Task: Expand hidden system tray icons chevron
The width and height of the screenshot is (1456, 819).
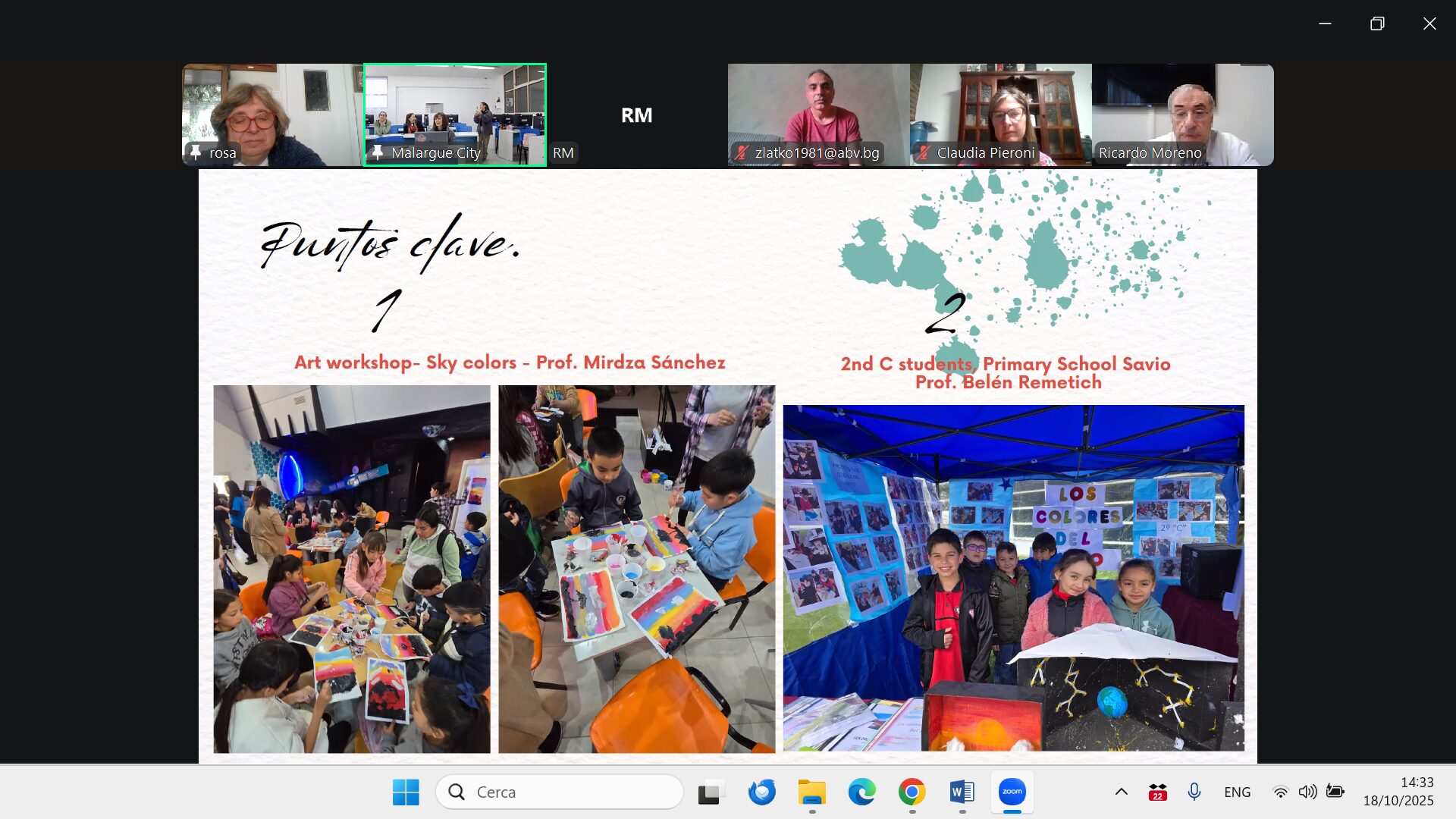Action: pos(1121,792)
